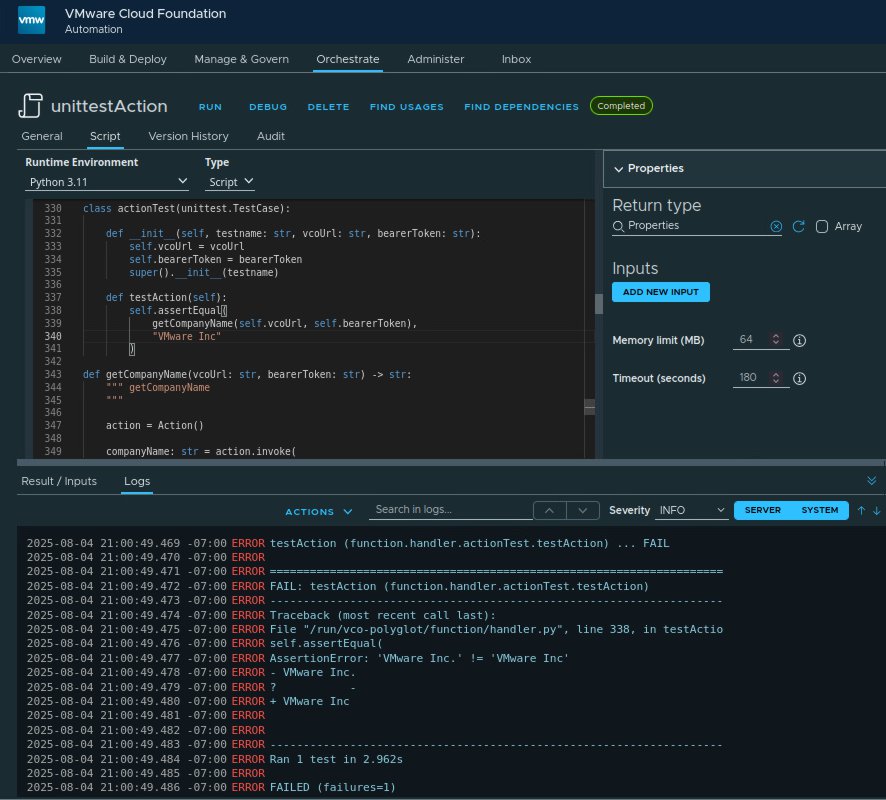Go to next log search match

[583, 510]
